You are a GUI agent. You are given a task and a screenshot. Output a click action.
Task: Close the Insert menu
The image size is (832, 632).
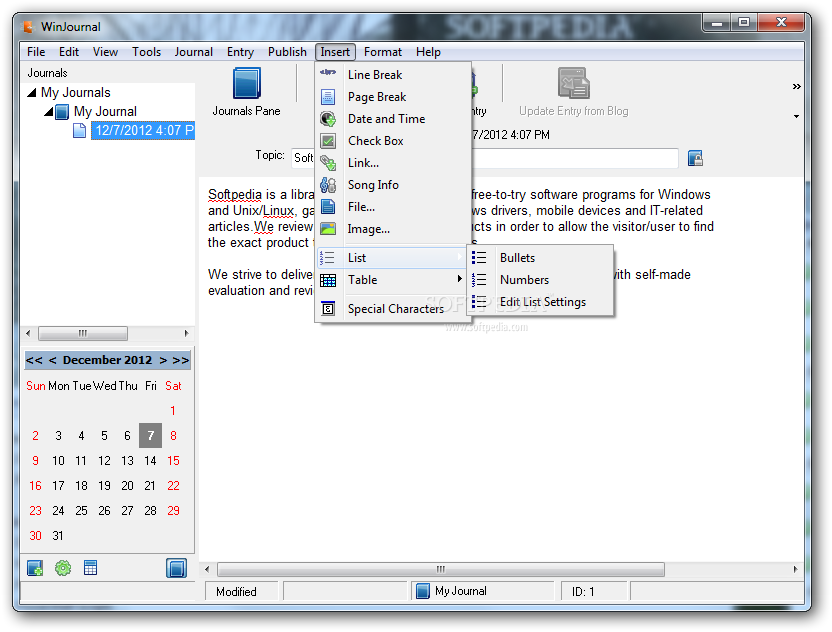coord(335,52)
